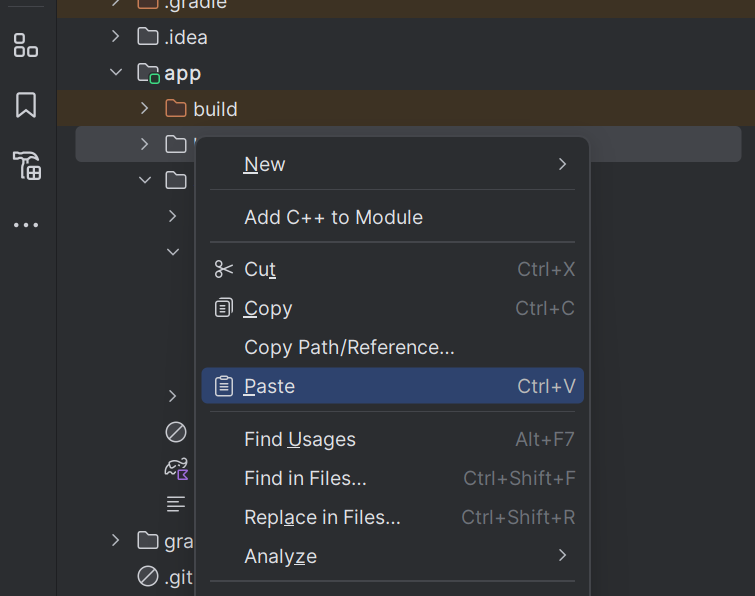Open the Structure tool window in sidebar

click(26, 45)
